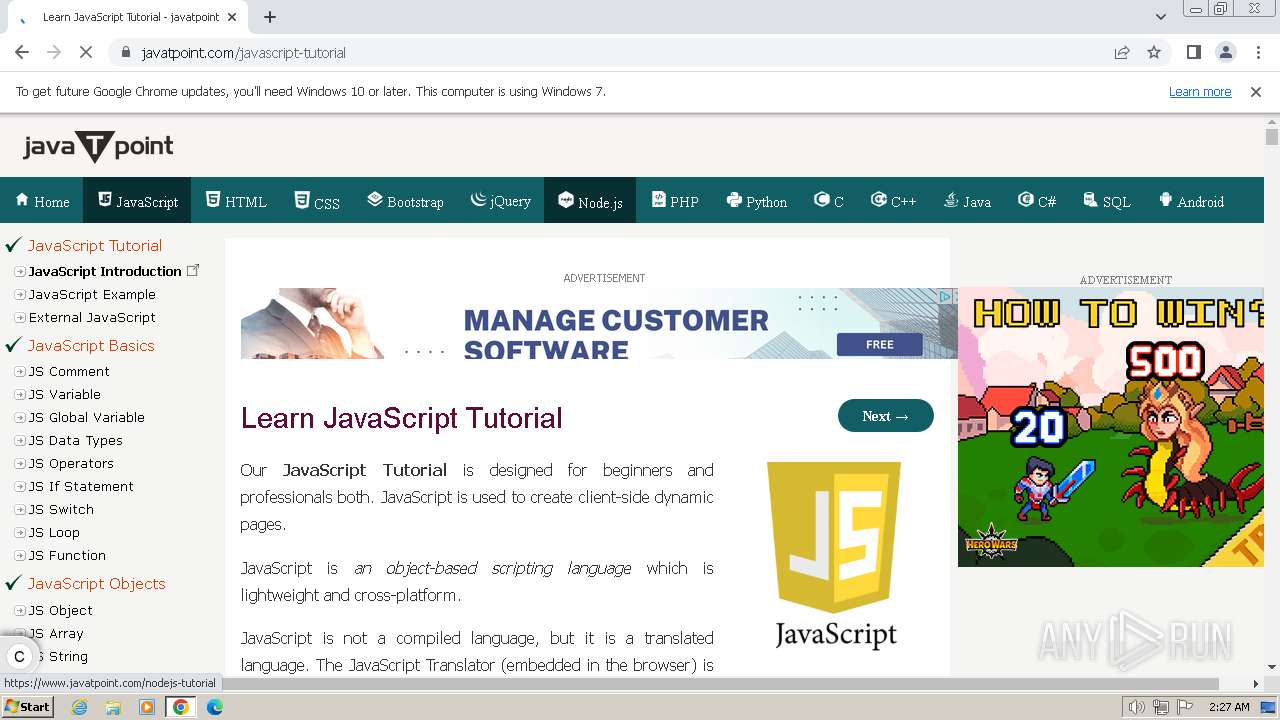
Task: Open JavaScript Example in sidebar
Action: coord(92,294)
